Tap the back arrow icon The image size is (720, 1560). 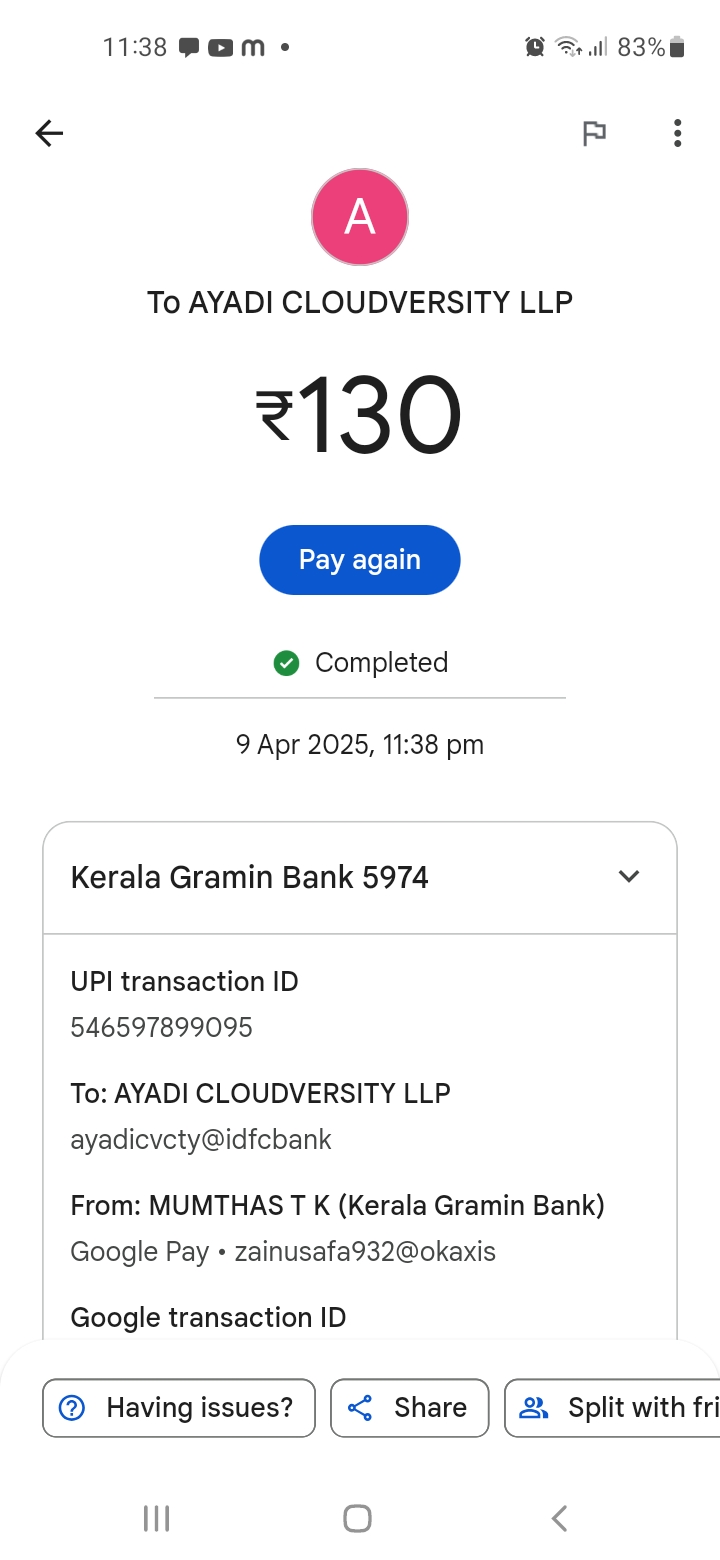(x=49, y=133)
